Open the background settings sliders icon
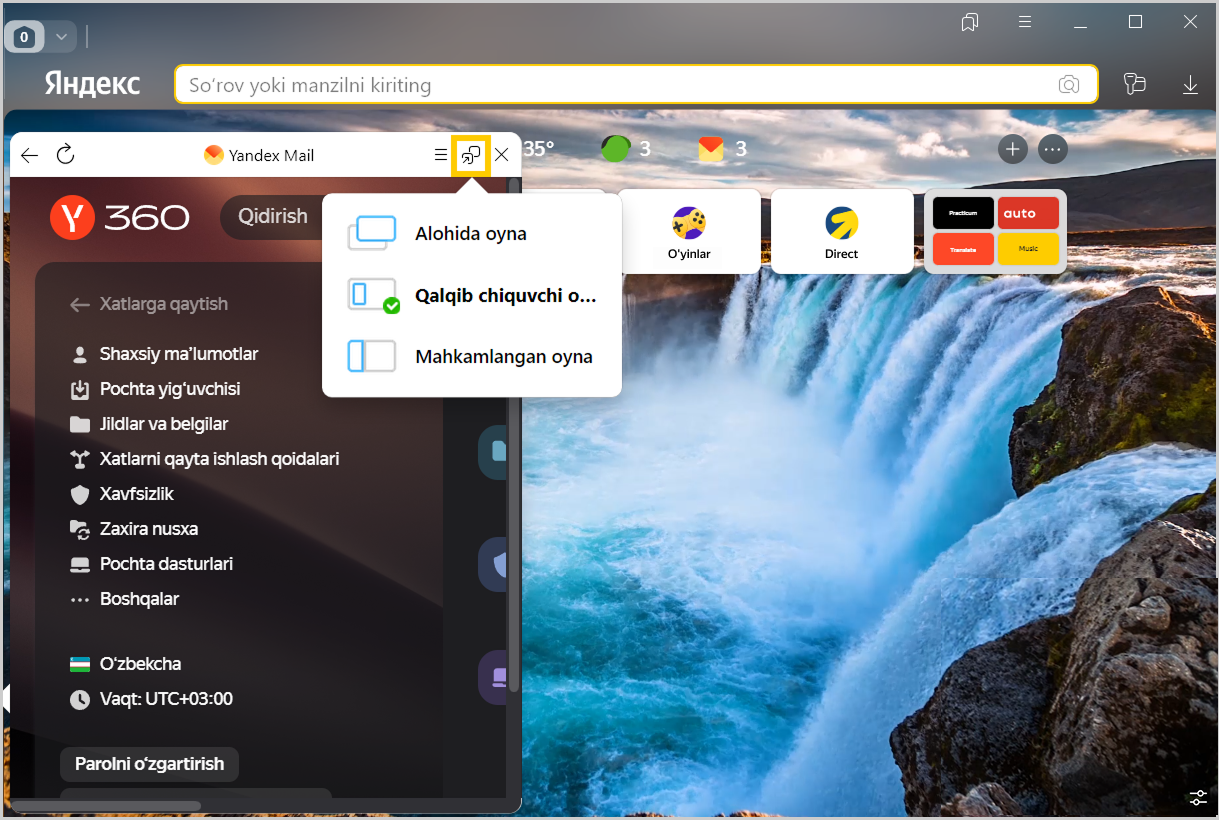Image resolution: width=1219 pixels, height=820 pixels. pyautogui.click(x=1198, y=797)
